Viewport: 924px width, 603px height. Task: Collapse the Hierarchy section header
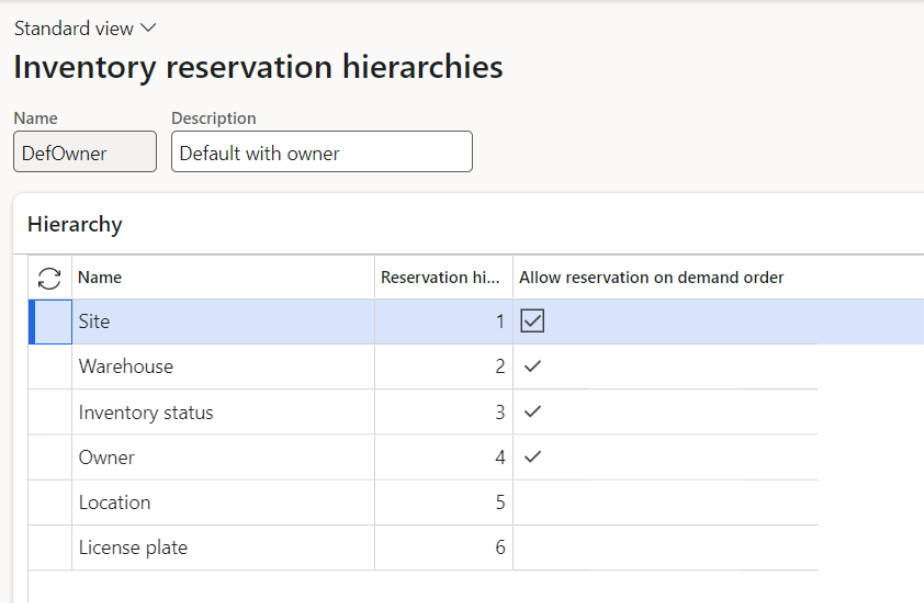coord(75,224)
